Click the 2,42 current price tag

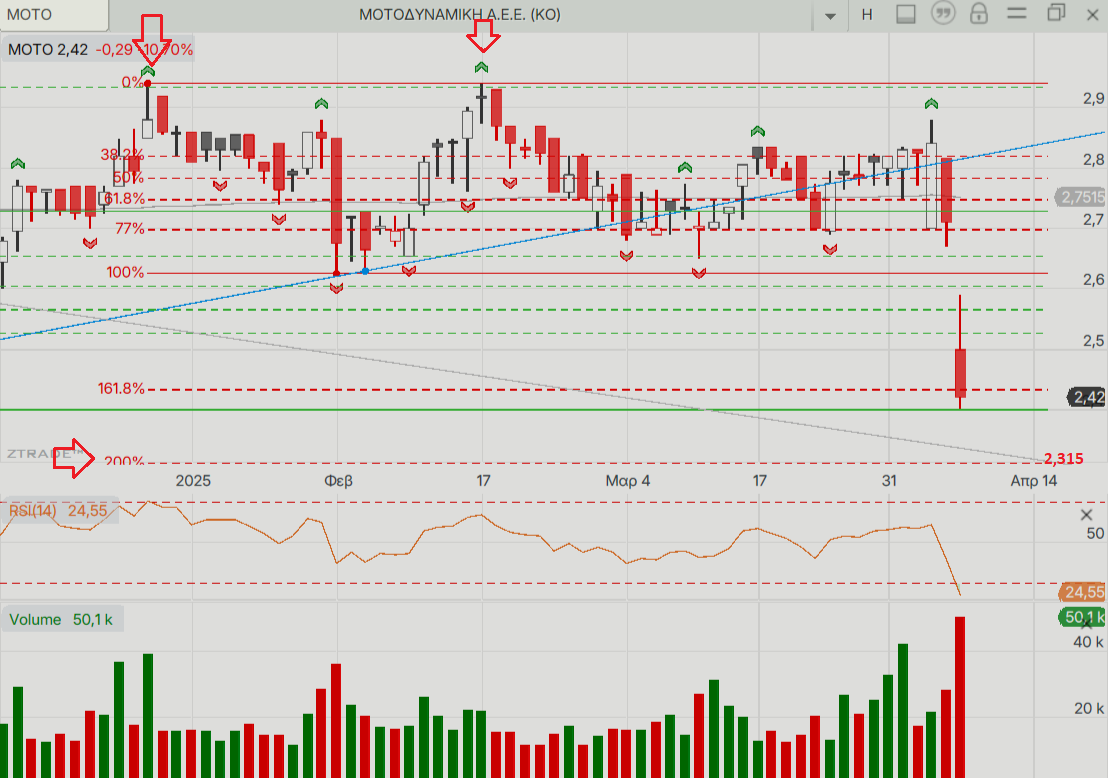1088,397
